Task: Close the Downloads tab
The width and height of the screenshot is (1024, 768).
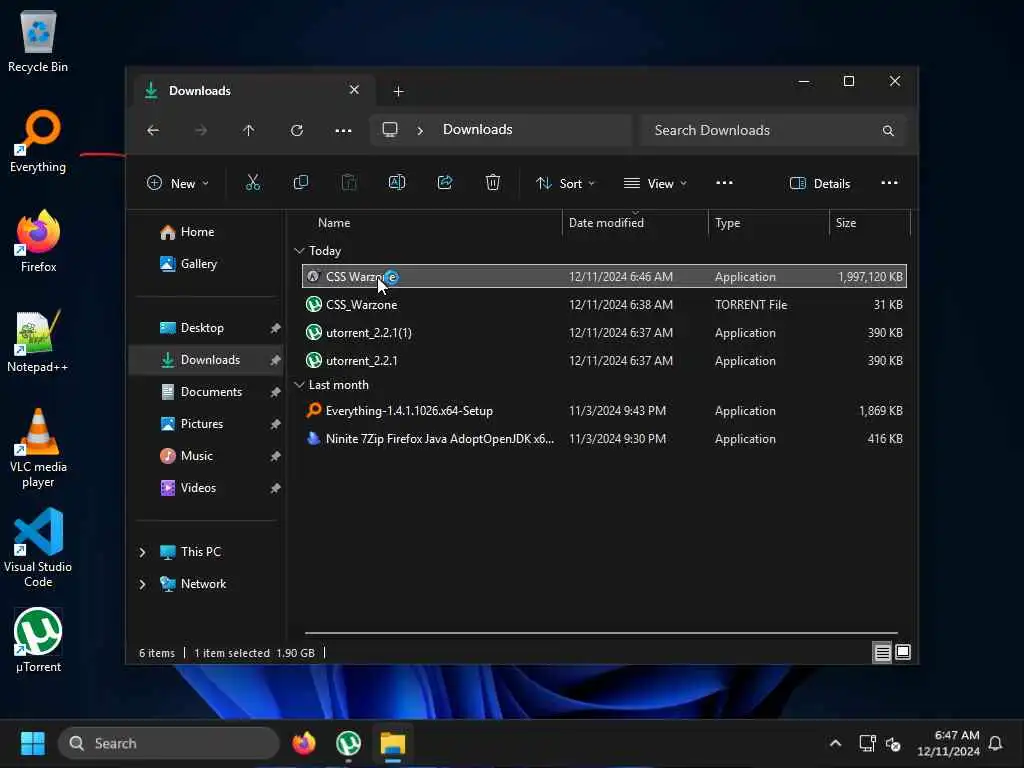Action: (x=354, y=90)
